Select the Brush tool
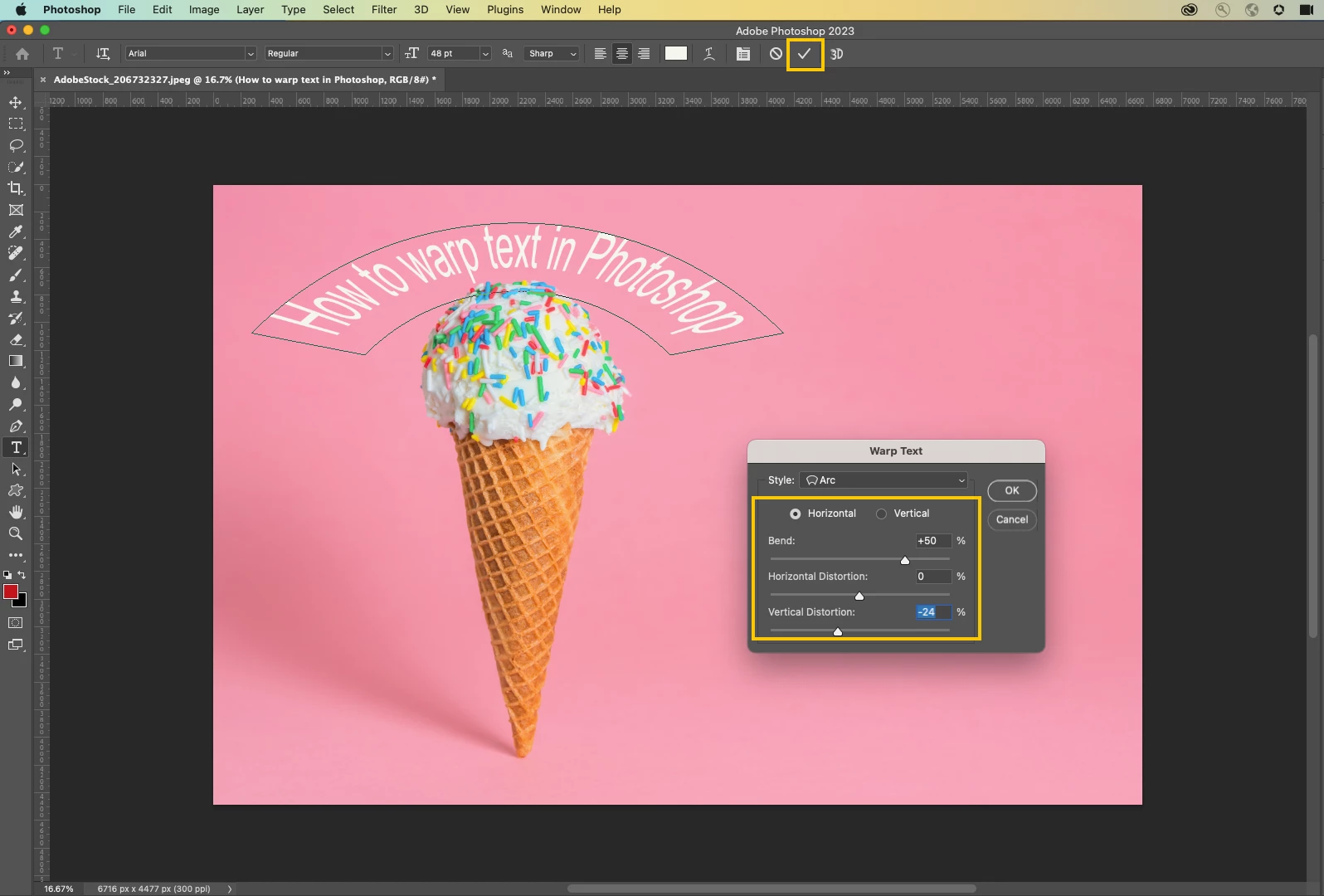Viewport: 1324px width, 896px height. click(x=16, y=275)
